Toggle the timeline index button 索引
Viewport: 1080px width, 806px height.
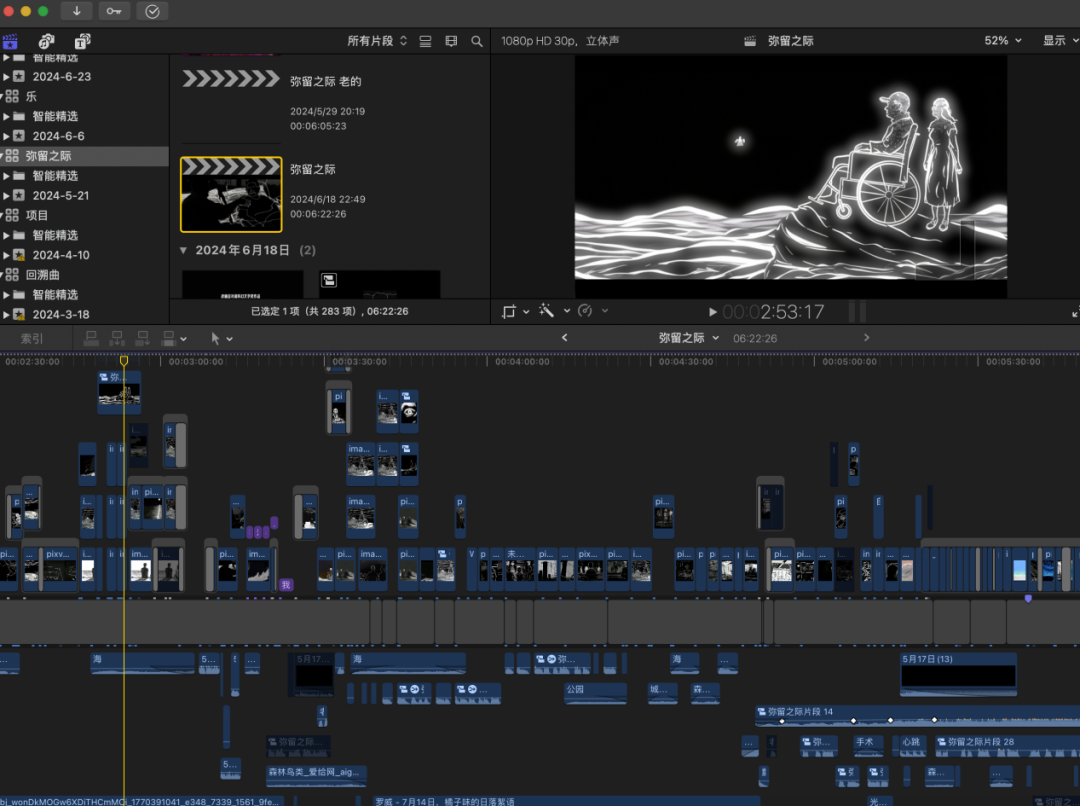(32, 338)
